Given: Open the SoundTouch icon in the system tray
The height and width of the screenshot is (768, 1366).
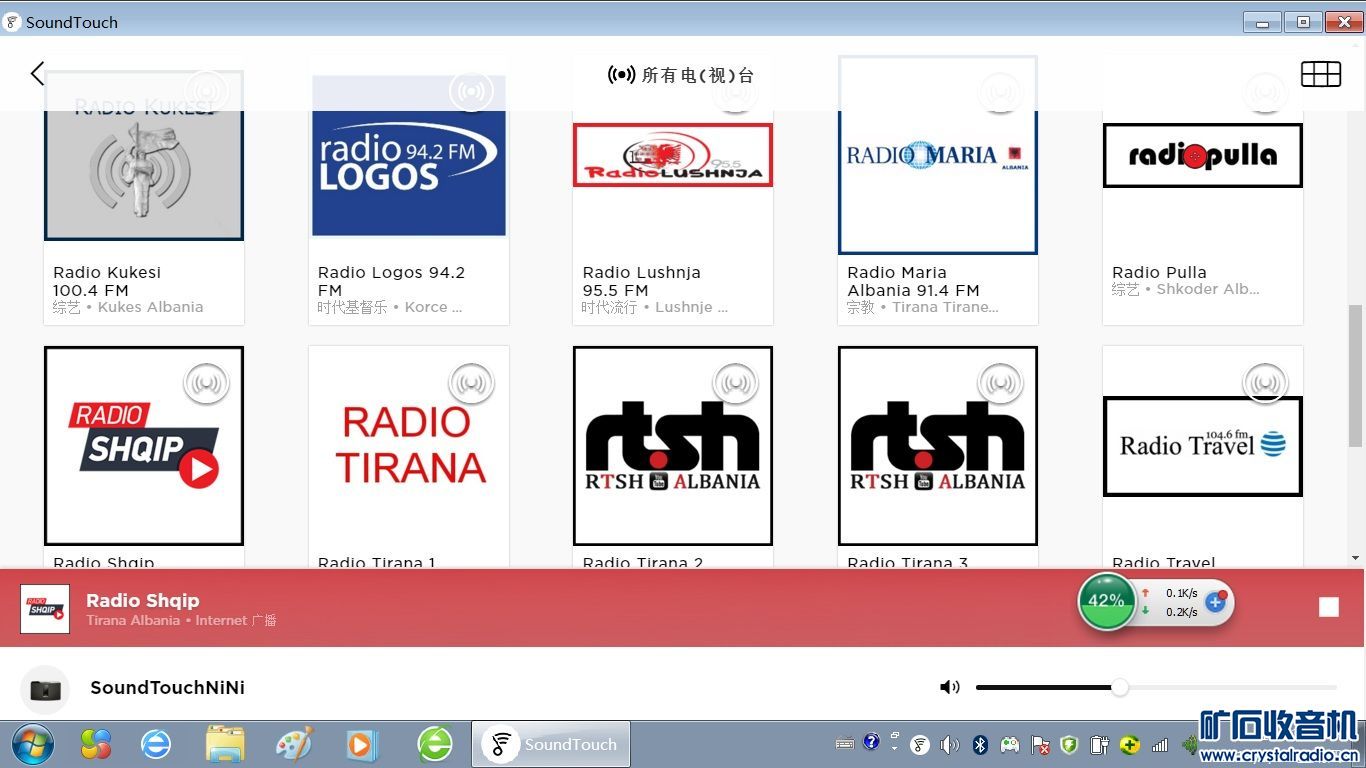Looking at the screenshot, I should (920, 744).
